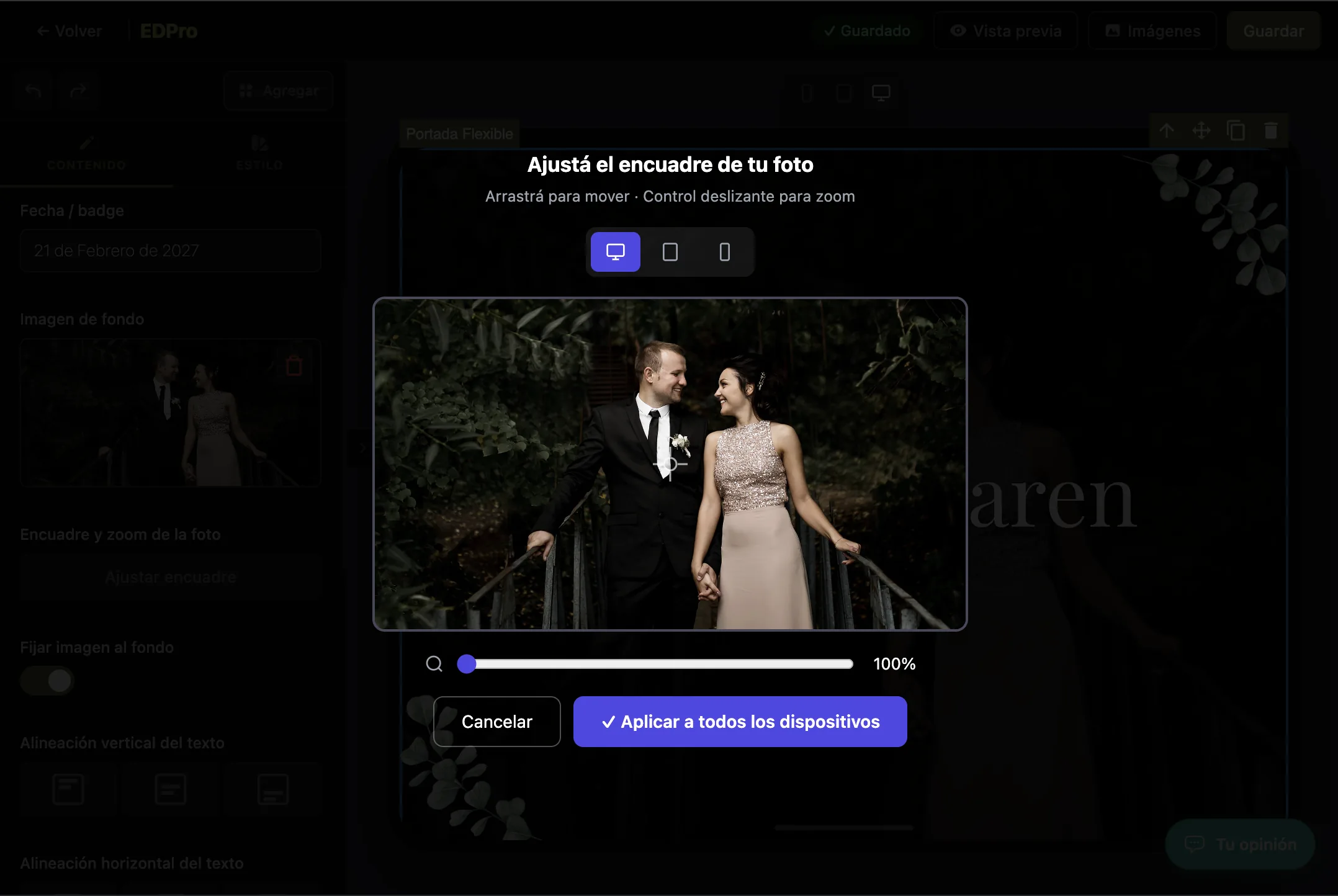Click the Fecha / badge input field
The image size is (1338, 896).
click(171, 251)
